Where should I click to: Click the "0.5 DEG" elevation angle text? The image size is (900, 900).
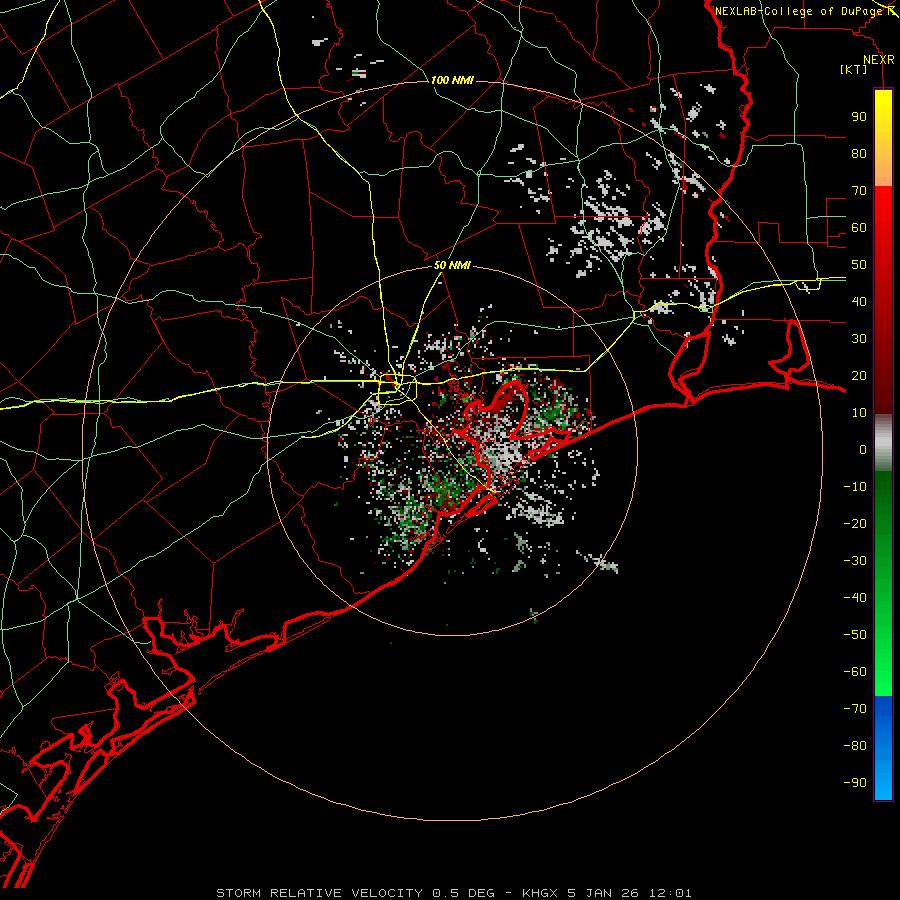463,893
